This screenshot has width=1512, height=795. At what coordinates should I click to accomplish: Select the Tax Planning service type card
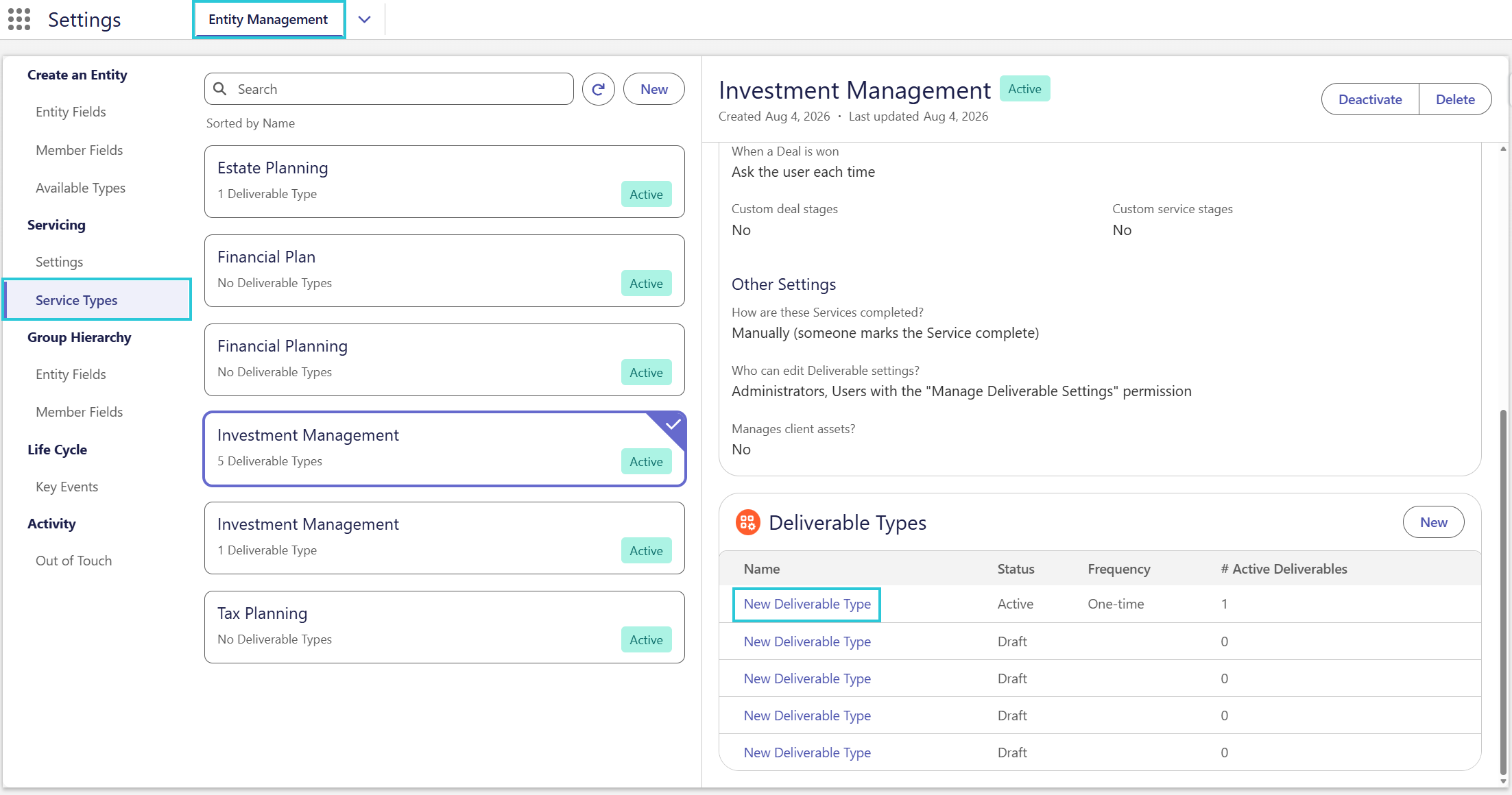pyautogui.click(x=444, y=627)
